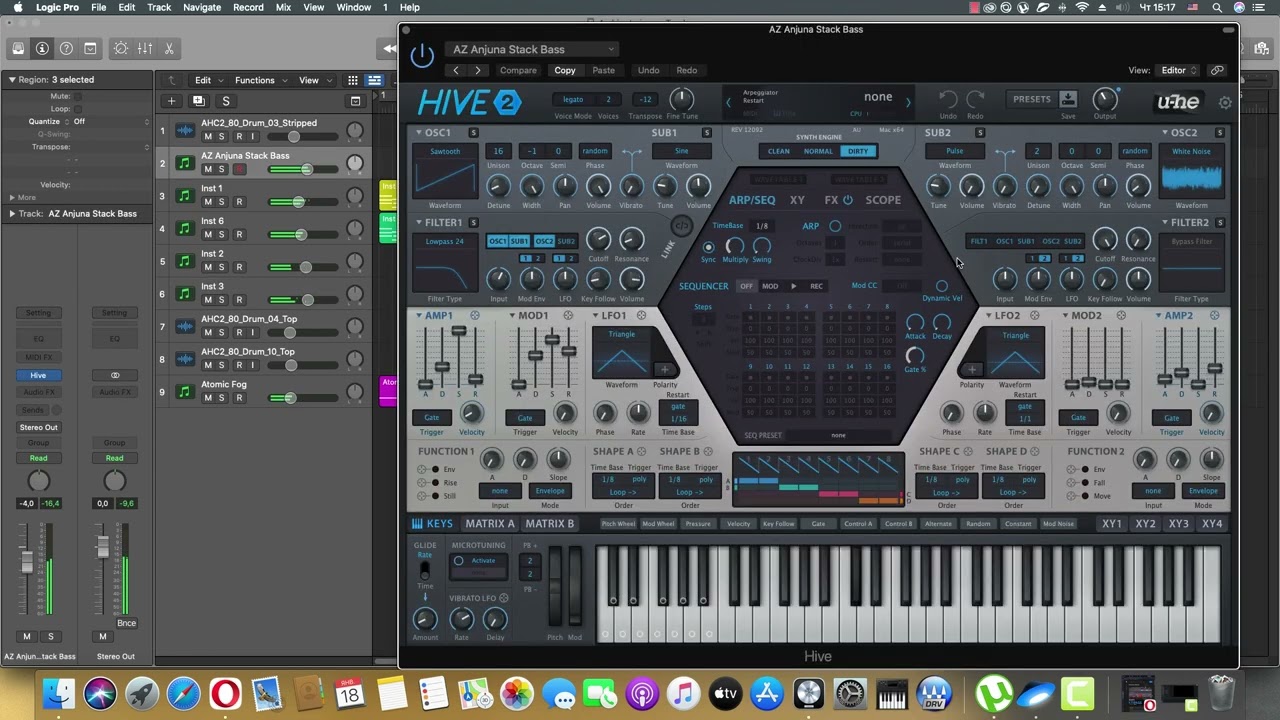Viewport: 1280px width, 720px height.
Task: Toggle the Microtuning Activate switch
Action: pyautogui.click(x=459, y=561)
